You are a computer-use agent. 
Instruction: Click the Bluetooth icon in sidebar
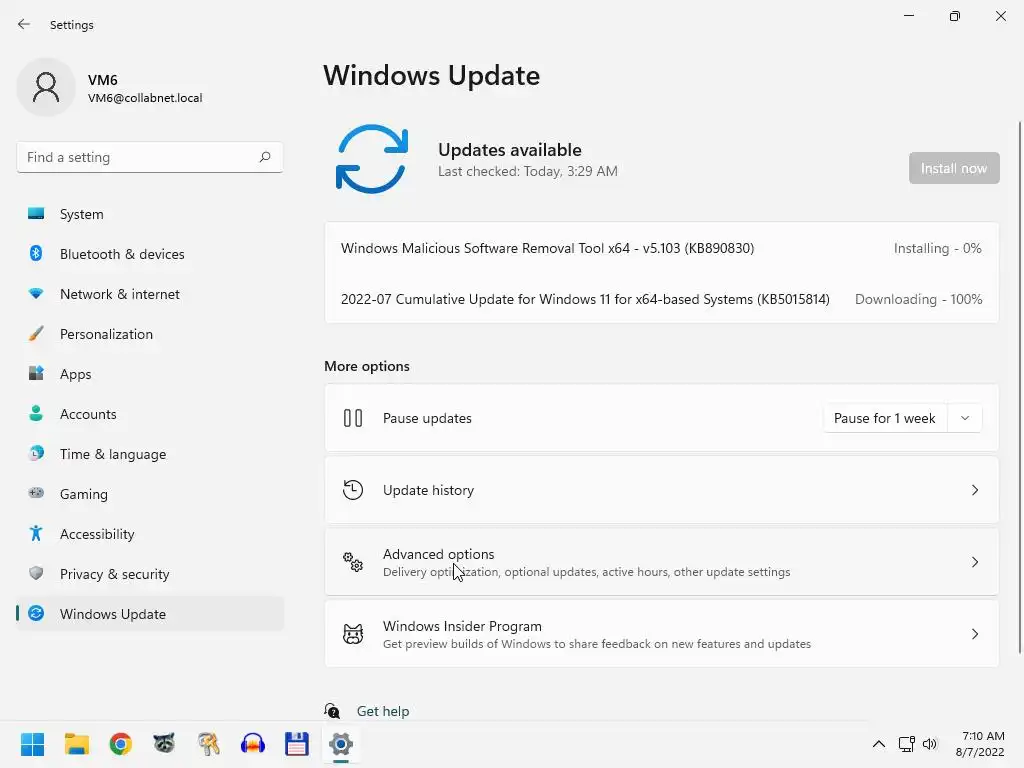(36, 253)
